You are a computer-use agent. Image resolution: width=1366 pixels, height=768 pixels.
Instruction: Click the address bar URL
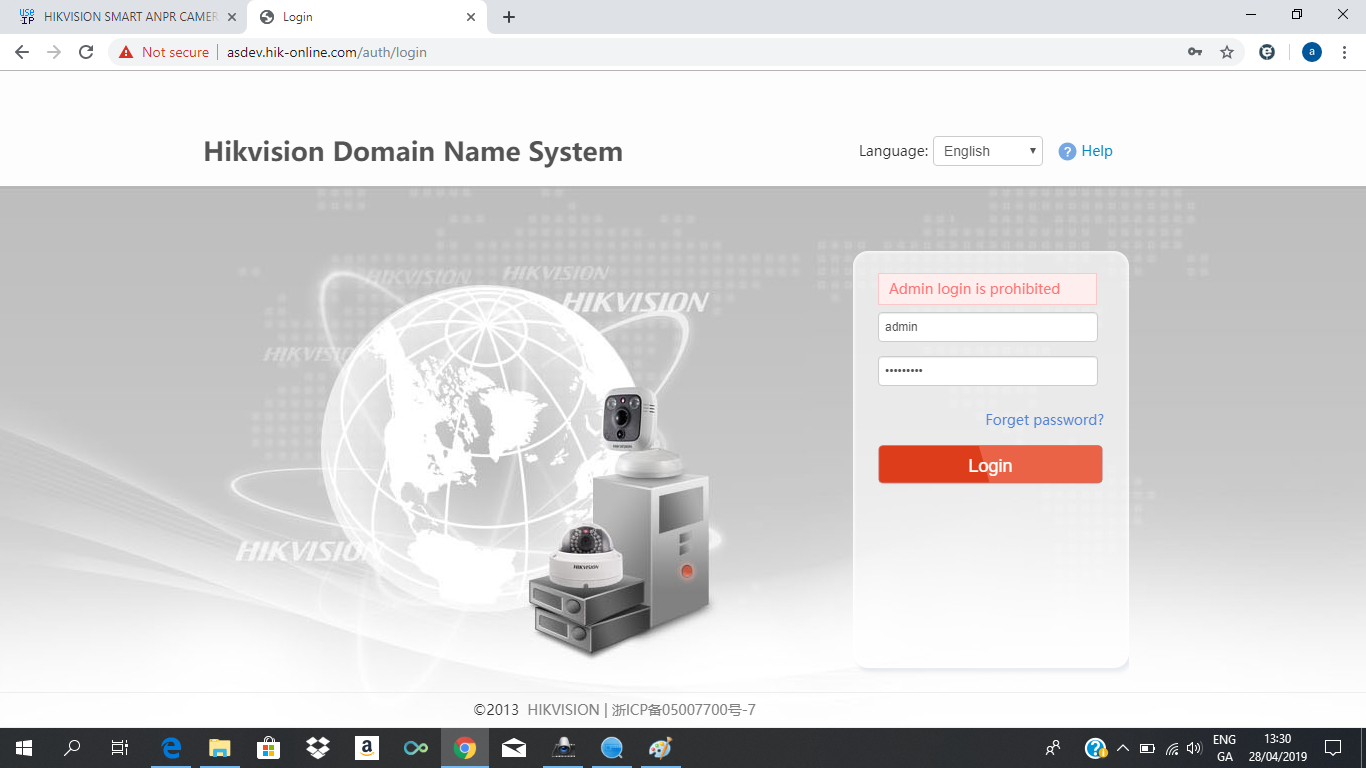tap(327, 52)
